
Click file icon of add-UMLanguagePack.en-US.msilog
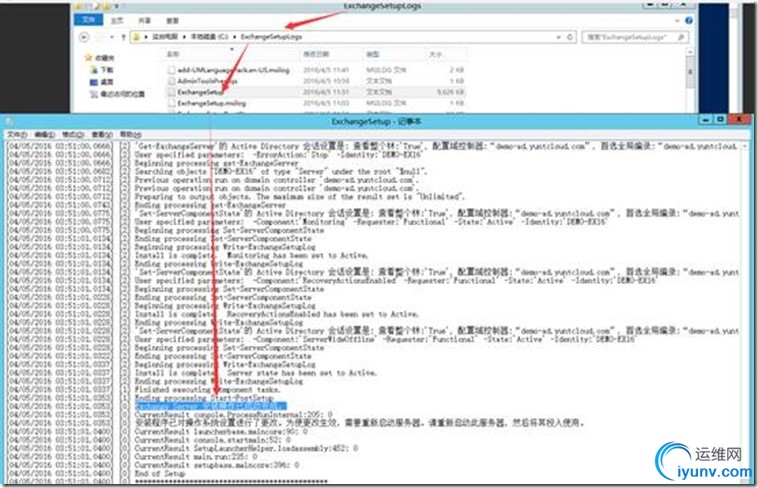coord(171,70)
